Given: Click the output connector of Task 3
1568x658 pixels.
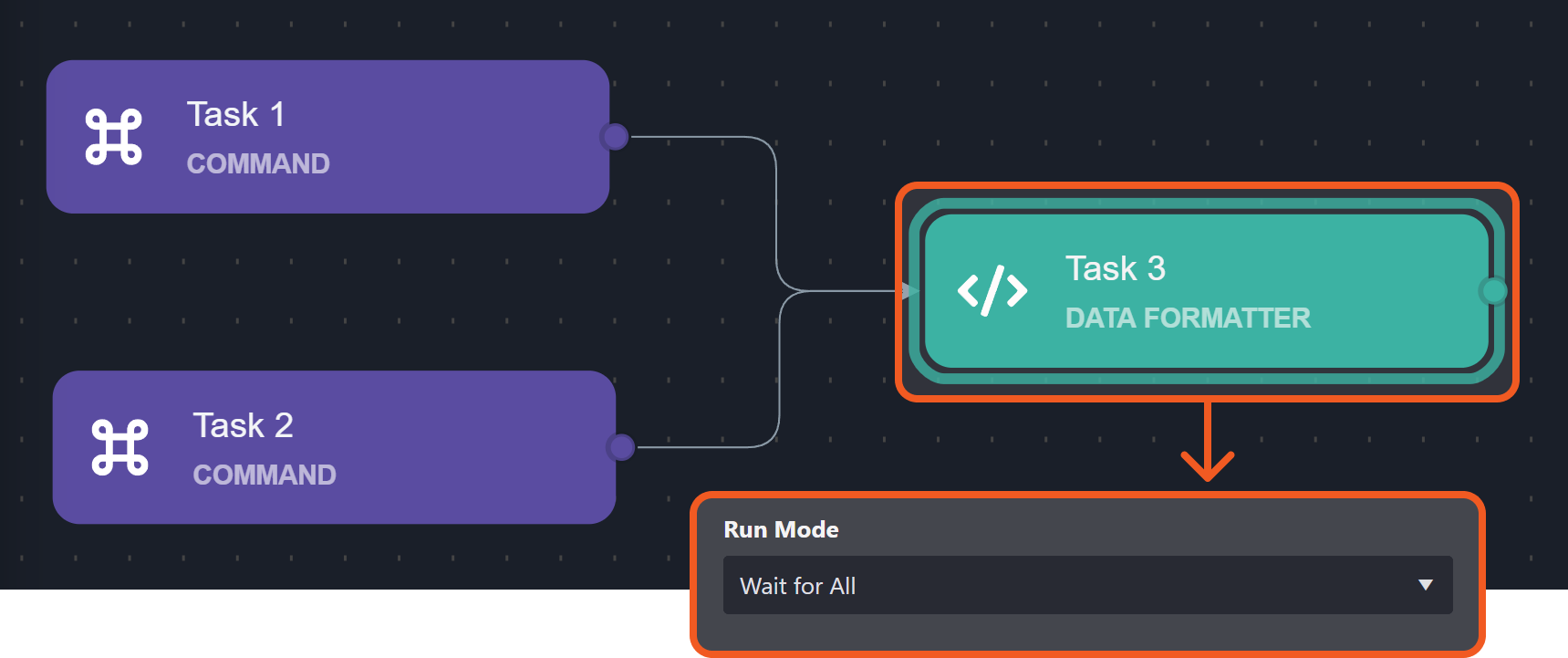Looking at the screenshot, I should point(1493,291).
